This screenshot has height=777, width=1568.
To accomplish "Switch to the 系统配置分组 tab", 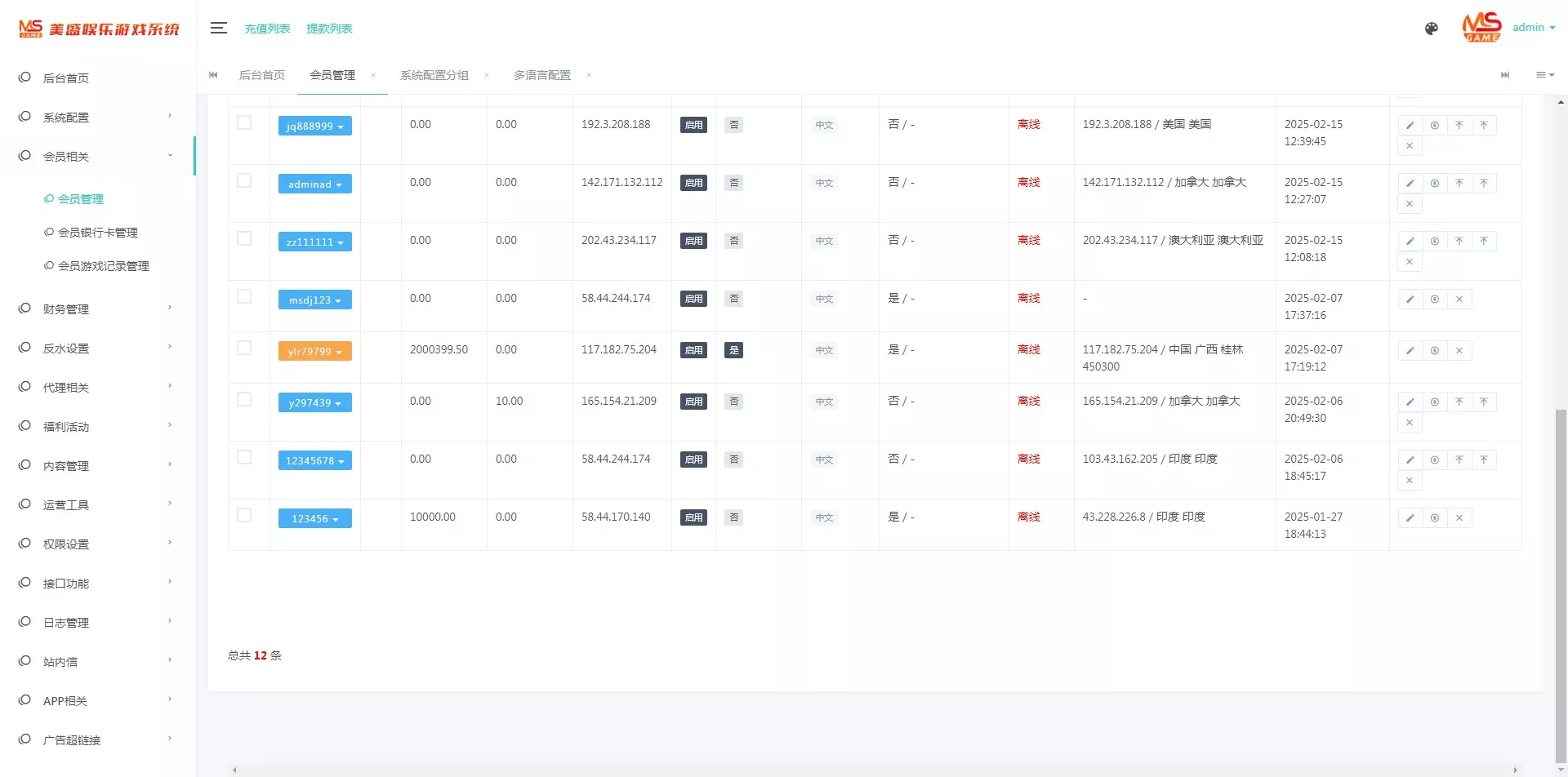I will click(434, 75).
